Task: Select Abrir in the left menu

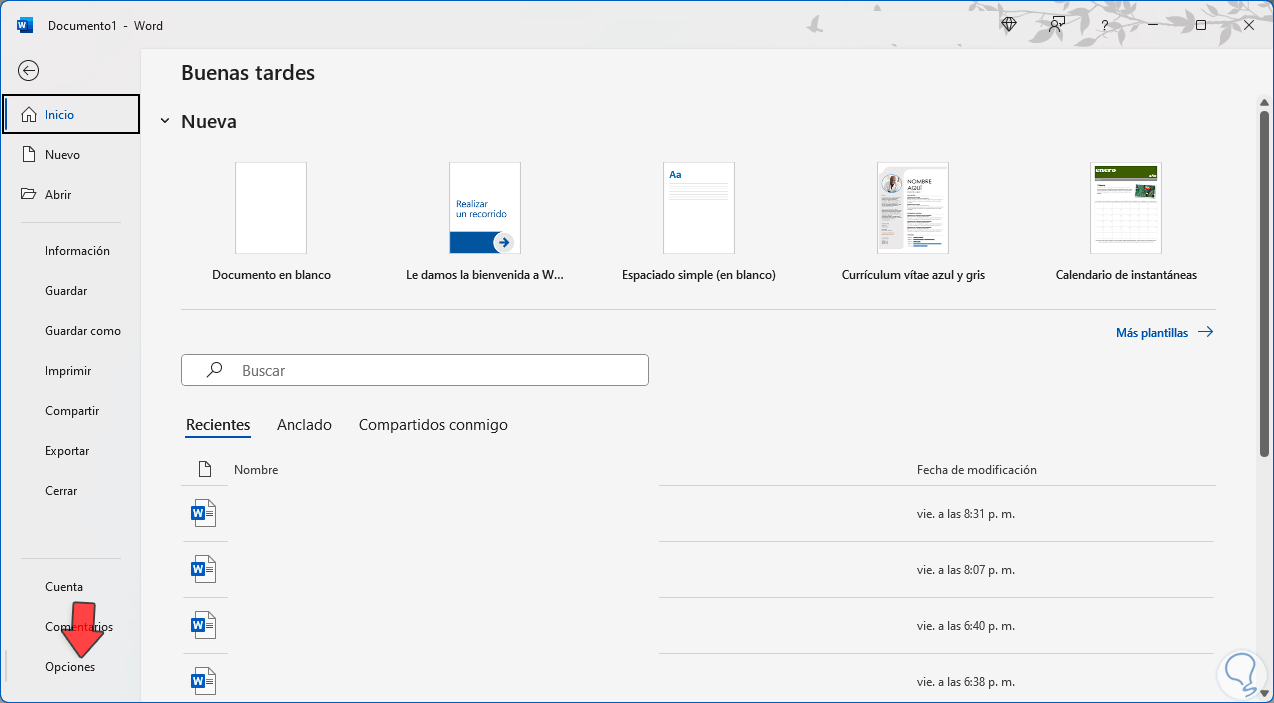Action: pos(58,195)
